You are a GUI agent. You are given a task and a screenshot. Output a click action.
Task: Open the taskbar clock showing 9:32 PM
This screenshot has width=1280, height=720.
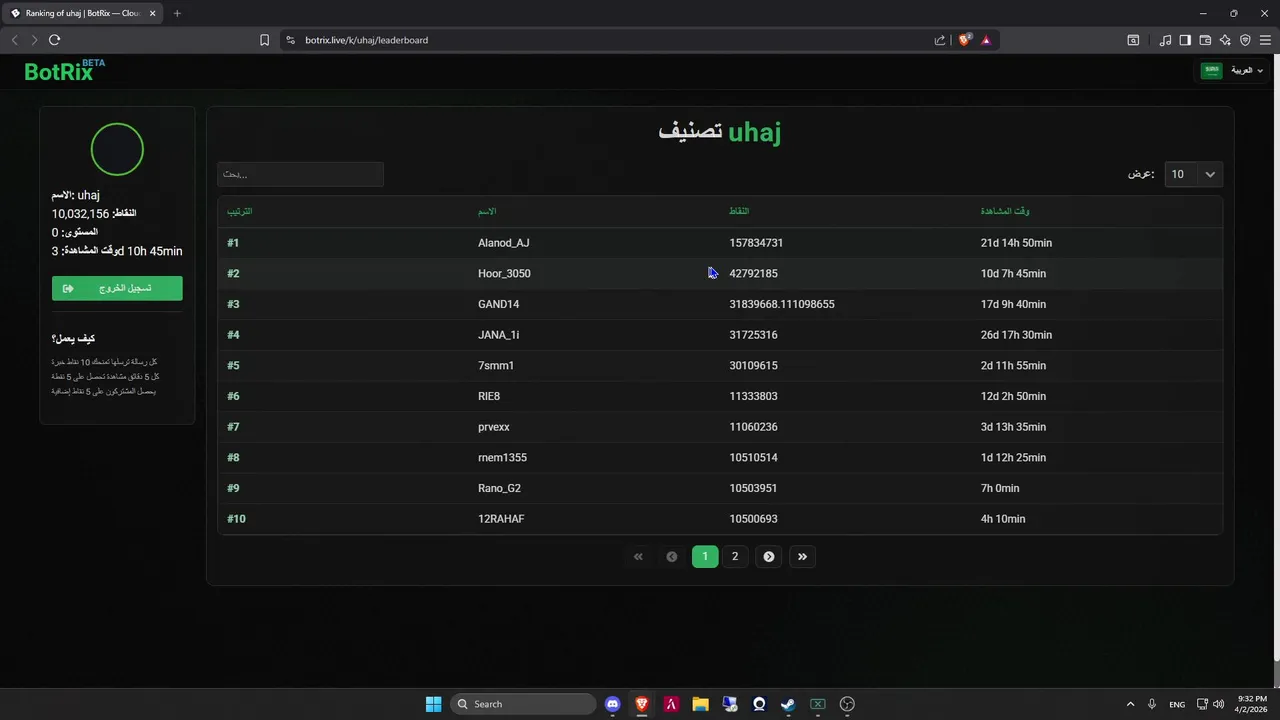coord(1252,704)
